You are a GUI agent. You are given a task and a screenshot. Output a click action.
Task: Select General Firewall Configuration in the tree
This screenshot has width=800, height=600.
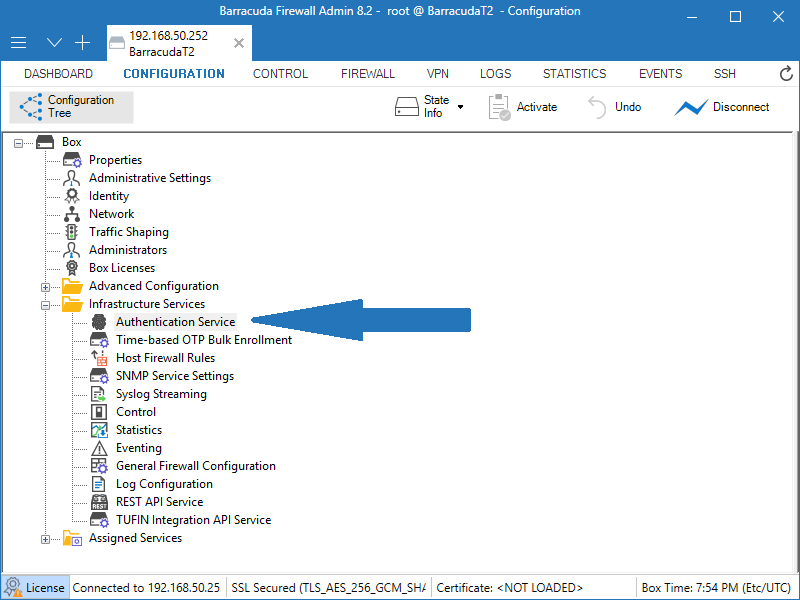(196, 466)
